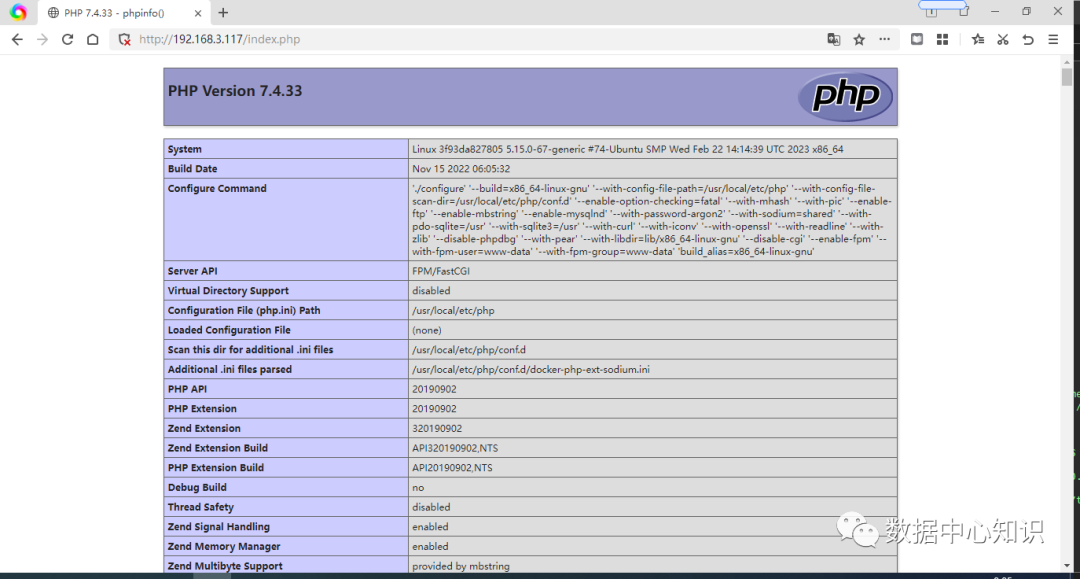Select the PHP 7.4.33 - phpinfo() tab

tap(124, 13)
